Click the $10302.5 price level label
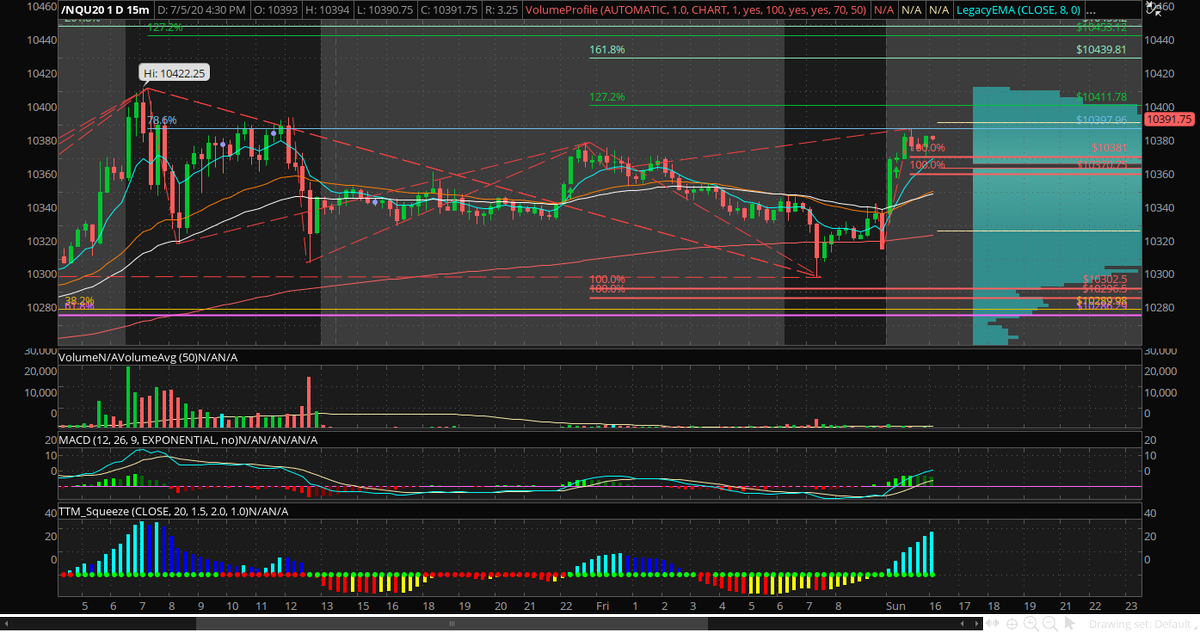1200x634 pixels. [1105, 280]
